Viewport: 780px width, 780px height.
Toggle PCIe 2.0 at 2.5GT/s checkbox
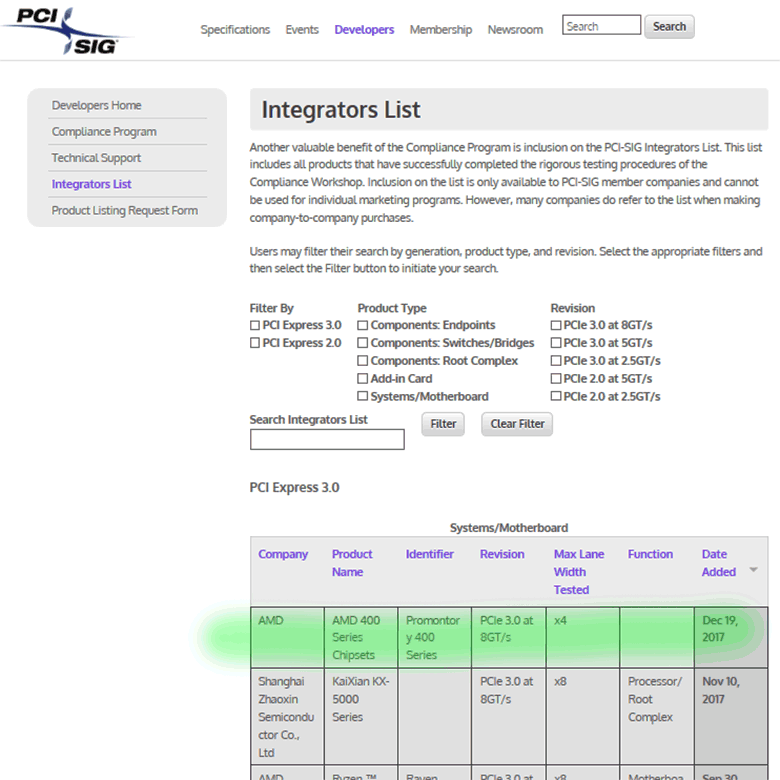pyautogui.click(x=556, y=396)
